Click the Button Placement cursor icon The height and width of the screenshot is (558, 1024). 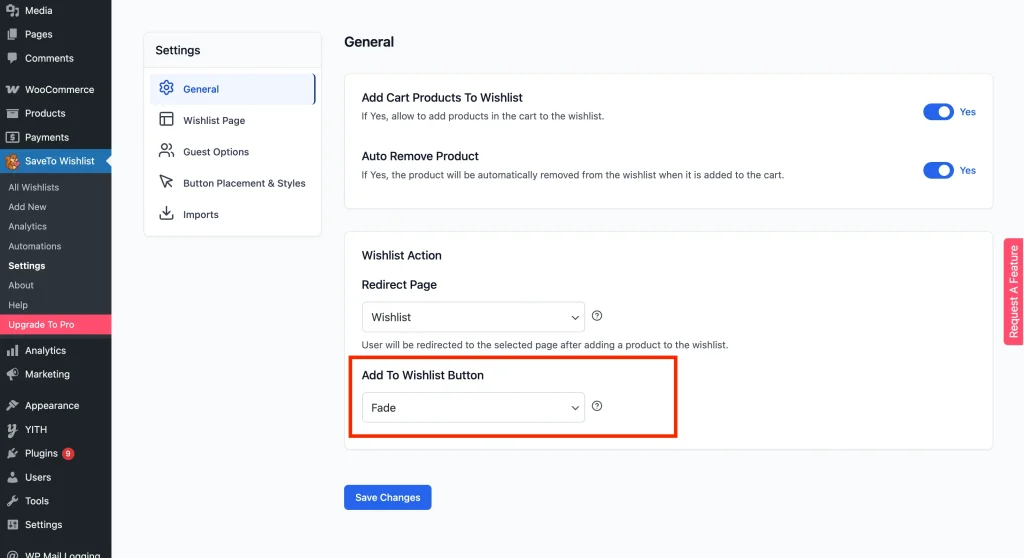click(167, 182)
